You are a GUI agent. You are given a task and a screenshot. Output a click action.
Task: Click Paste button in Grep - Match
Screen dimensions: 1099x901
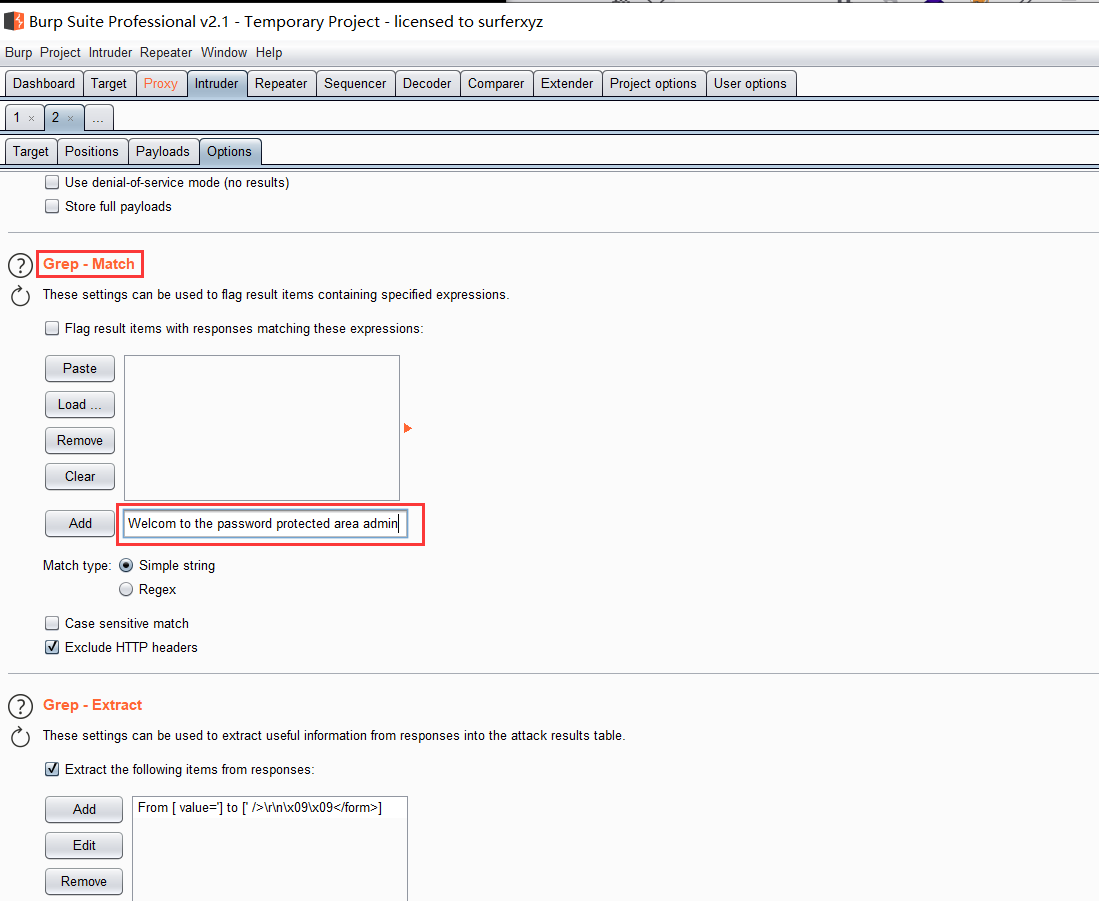pos(80,369)
